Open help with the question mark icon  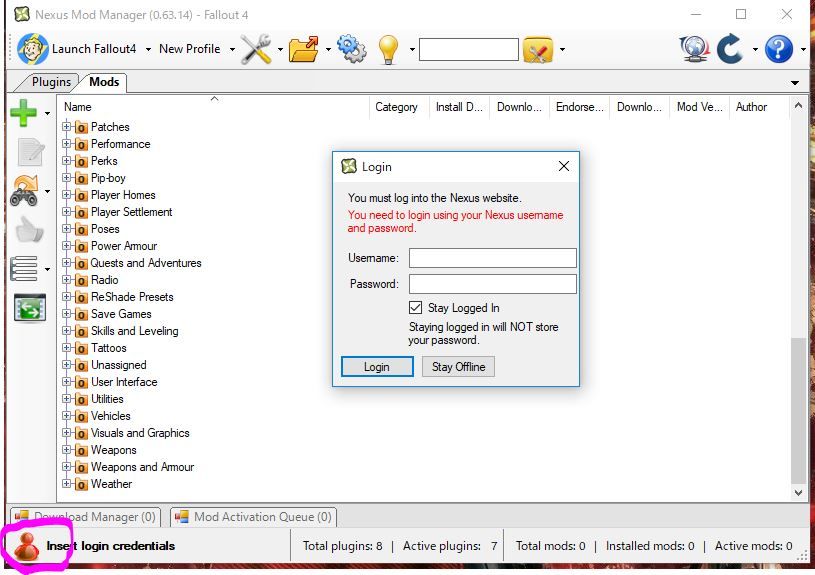pyautogui.click(x=778, y=49)
